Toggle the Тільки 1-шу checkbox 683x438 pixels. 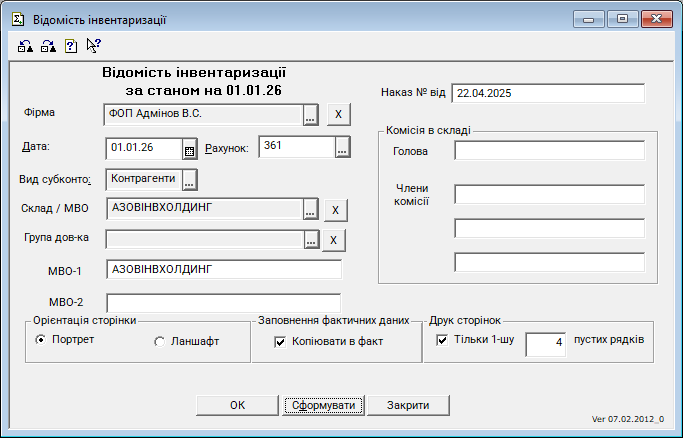tap(443, 340)
